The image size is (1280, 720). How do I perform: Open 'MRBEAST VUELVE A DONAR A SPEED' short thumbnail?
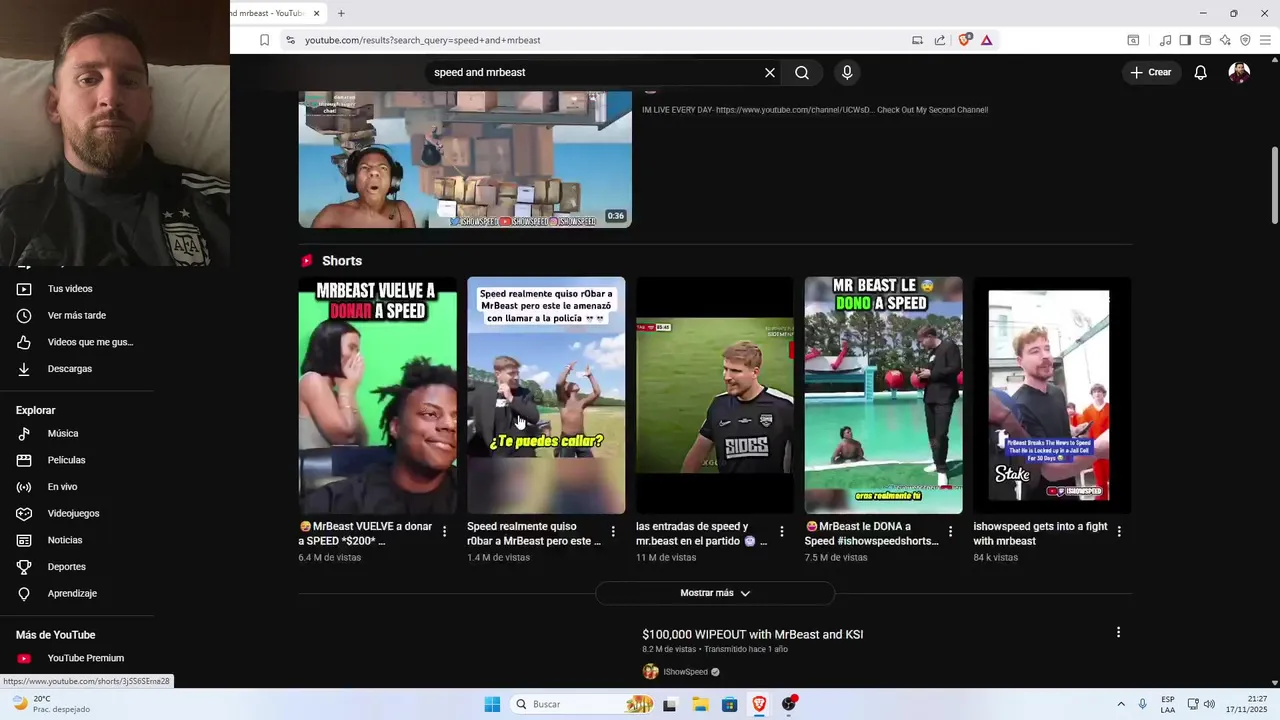point(377,395)
